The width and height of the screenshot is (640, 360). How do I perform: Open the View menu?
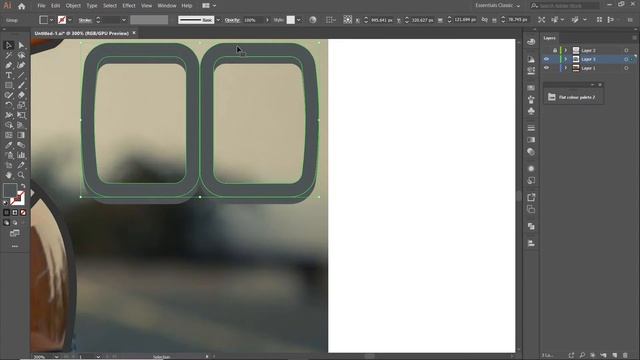click(147, 6)
